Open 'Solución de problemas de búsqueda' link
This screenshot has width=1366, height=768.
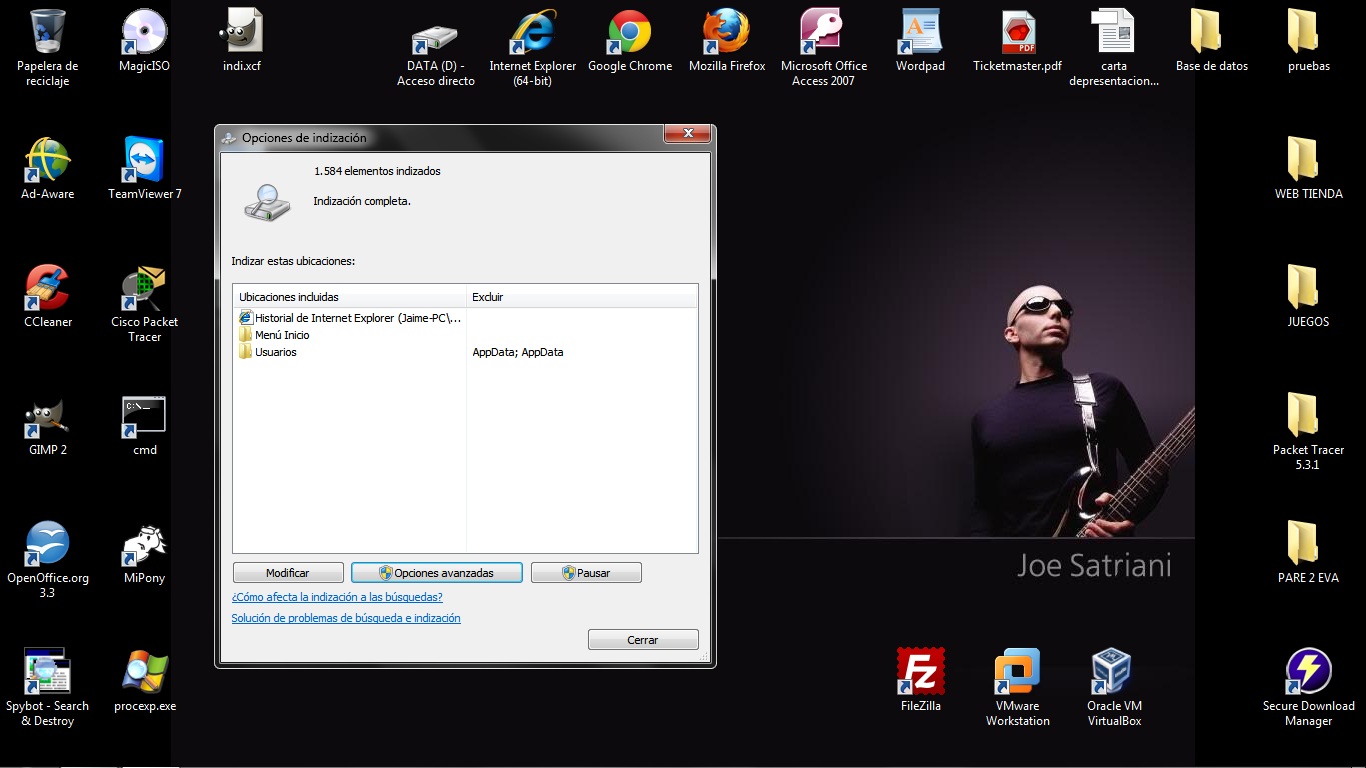(346, 618)
